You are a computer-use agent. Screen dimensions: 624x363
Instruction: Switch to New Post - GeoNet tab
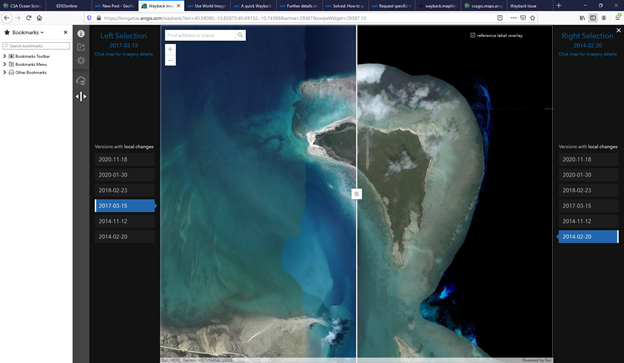click(x=115, y=6)
